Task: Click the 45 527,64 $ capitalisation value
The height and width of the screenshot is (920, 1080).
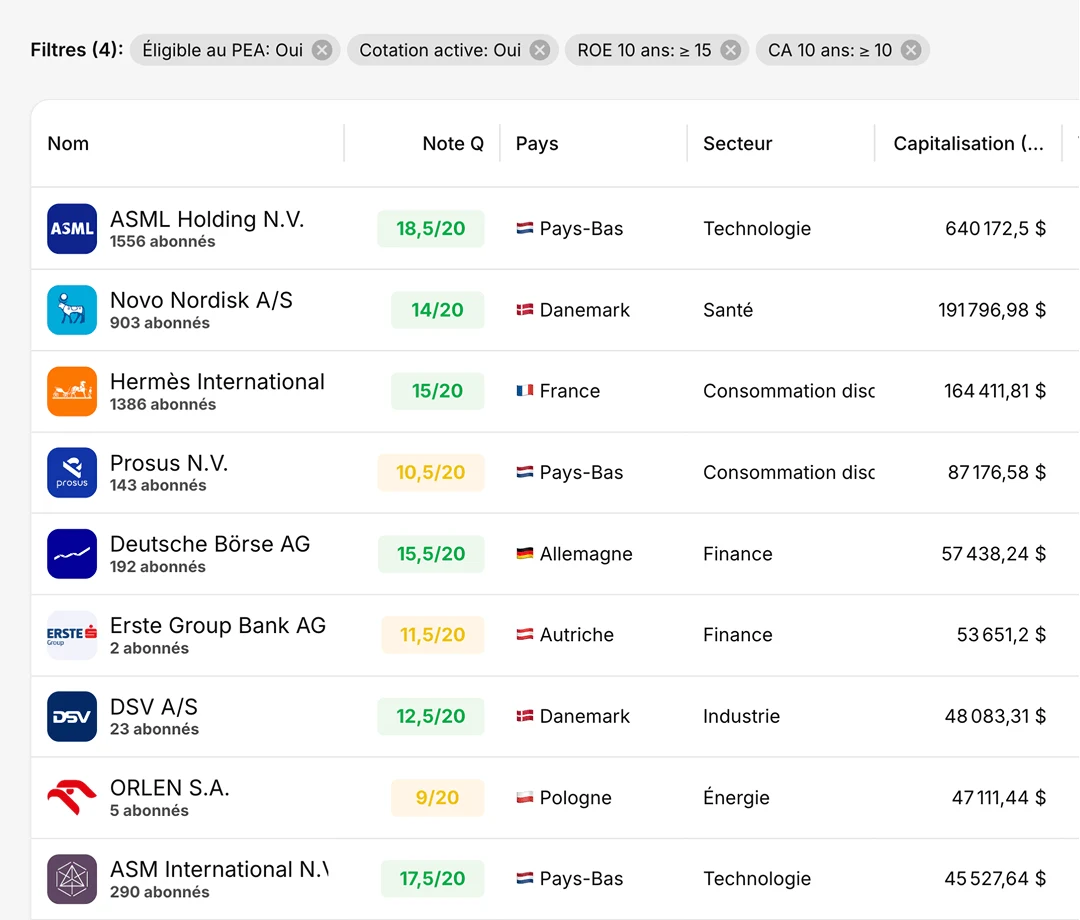Action: point(995,879)
